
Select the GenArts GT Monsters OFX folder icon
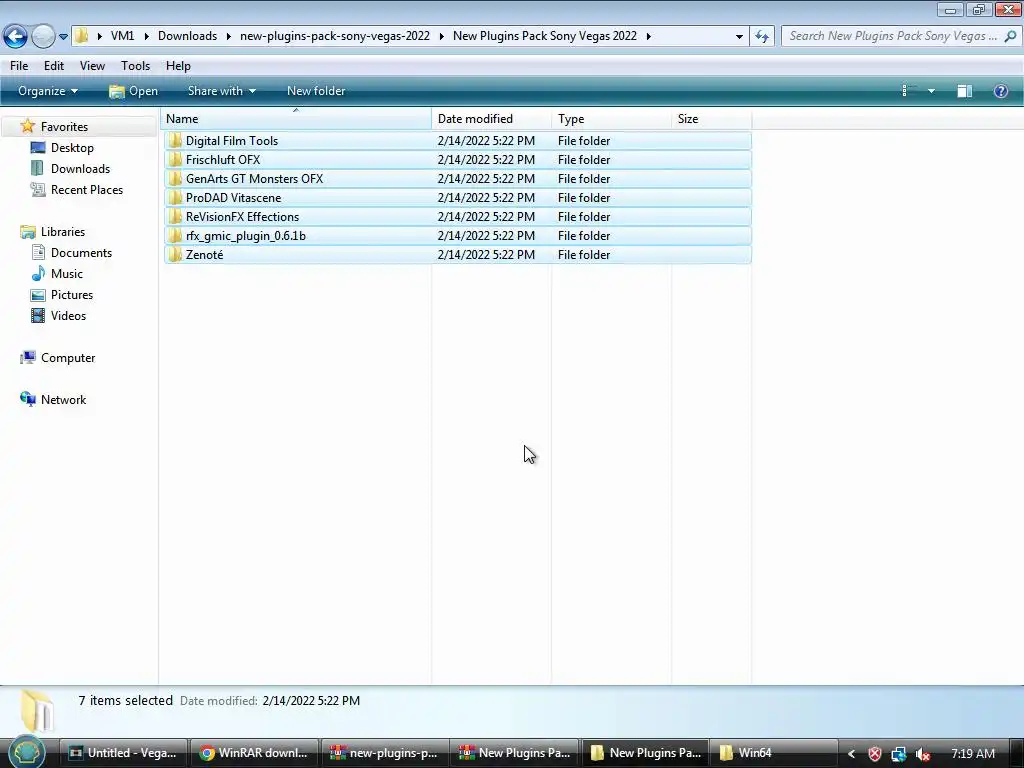tap(174, 178)
